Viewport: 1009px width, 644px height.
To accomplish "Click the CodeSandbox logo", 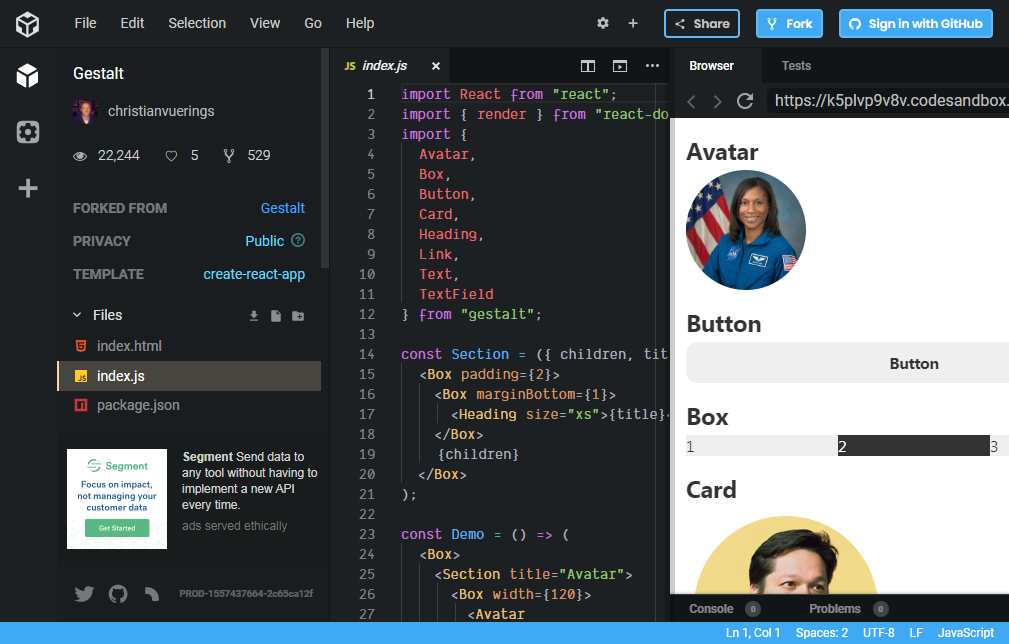I will [x=28, y=24].
